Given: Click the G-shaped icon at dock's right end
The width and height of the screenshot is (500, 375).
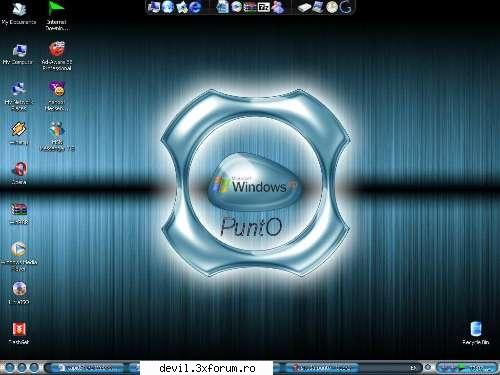Looking at the screenshot, I should pyautogui.click(x=346, y=7).
